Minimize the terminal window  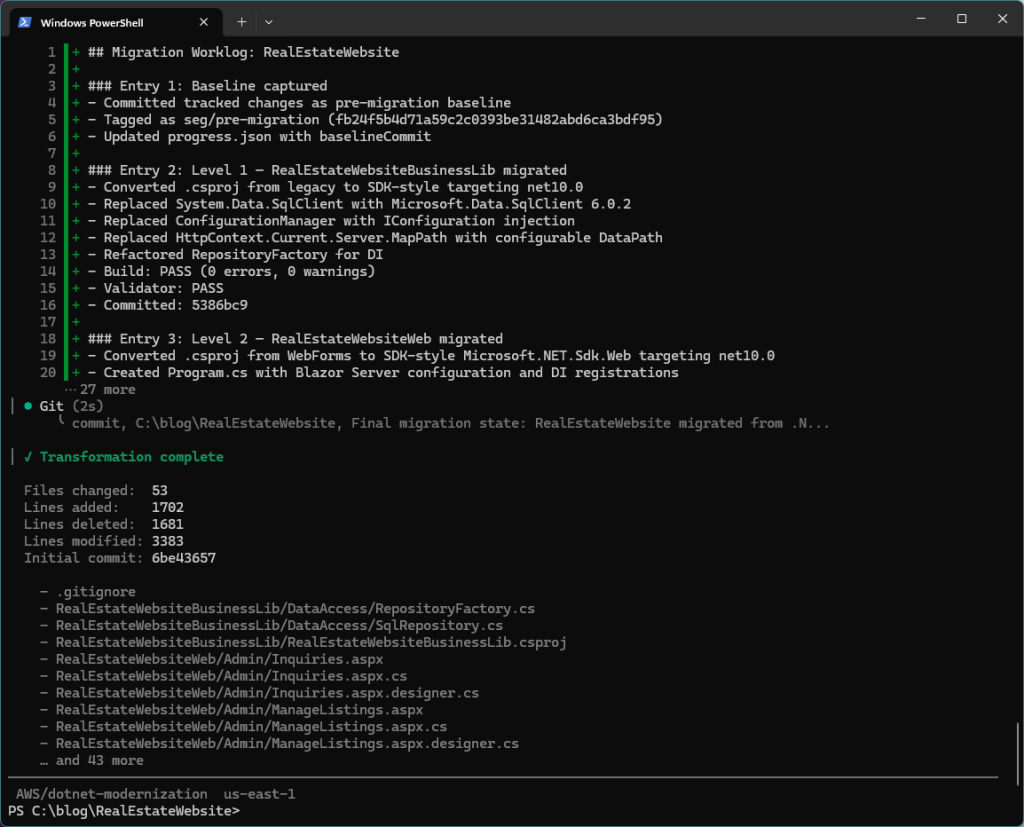pyautogui.click(x=921, y=19)
